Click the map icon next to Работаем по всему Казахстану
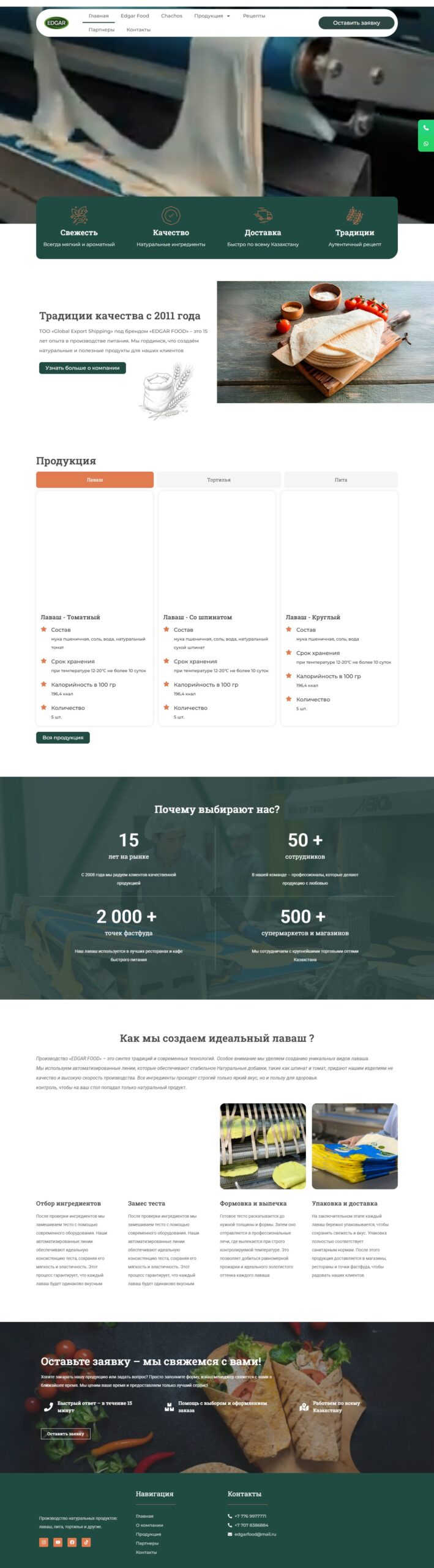The height and width of the screenshot is (1568, 434). pos(304,1407)
